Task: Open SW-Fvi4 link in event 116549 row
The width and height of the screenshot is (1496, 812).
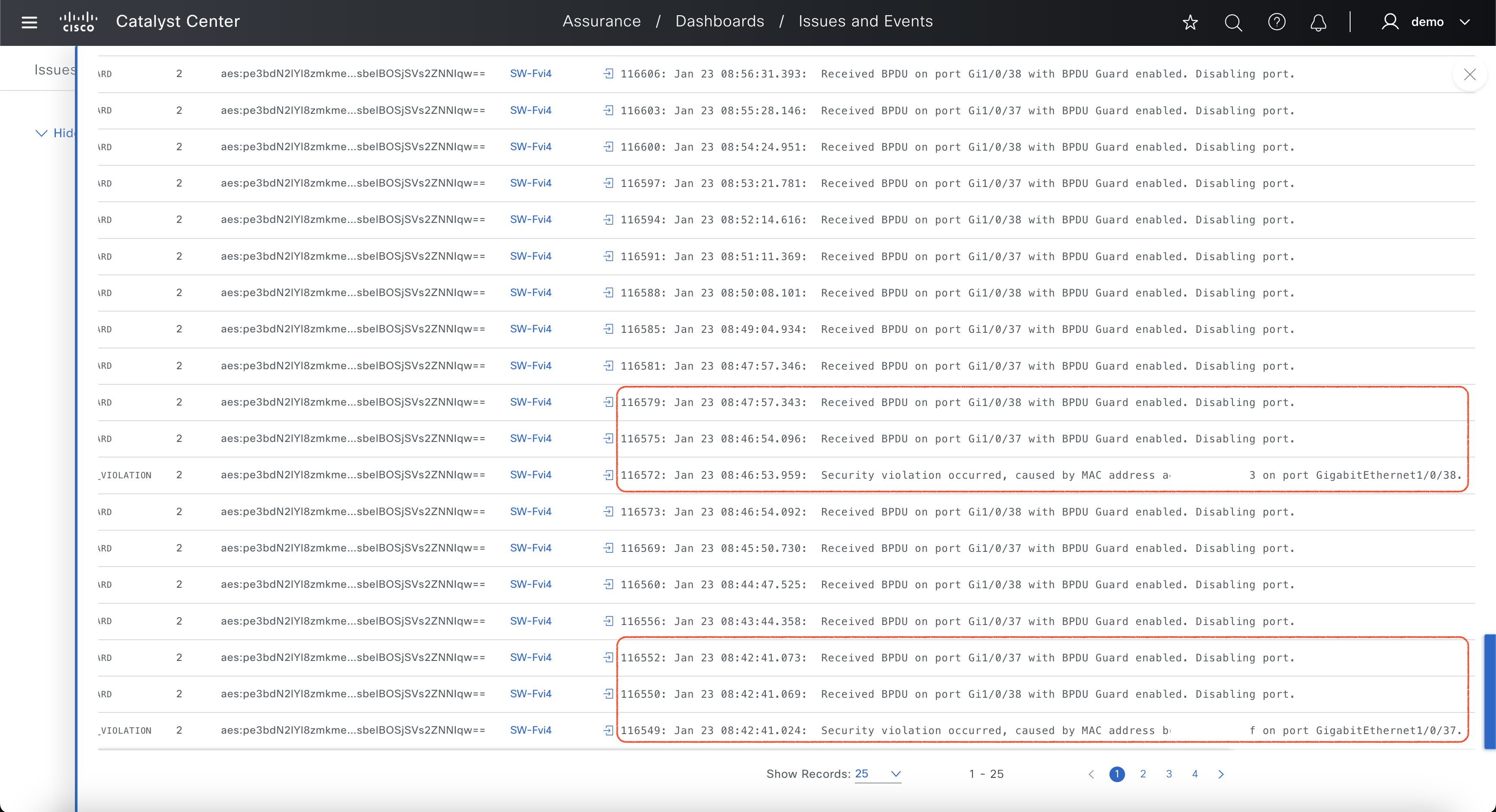Action: pyautogui.click(x=530, y=730)
